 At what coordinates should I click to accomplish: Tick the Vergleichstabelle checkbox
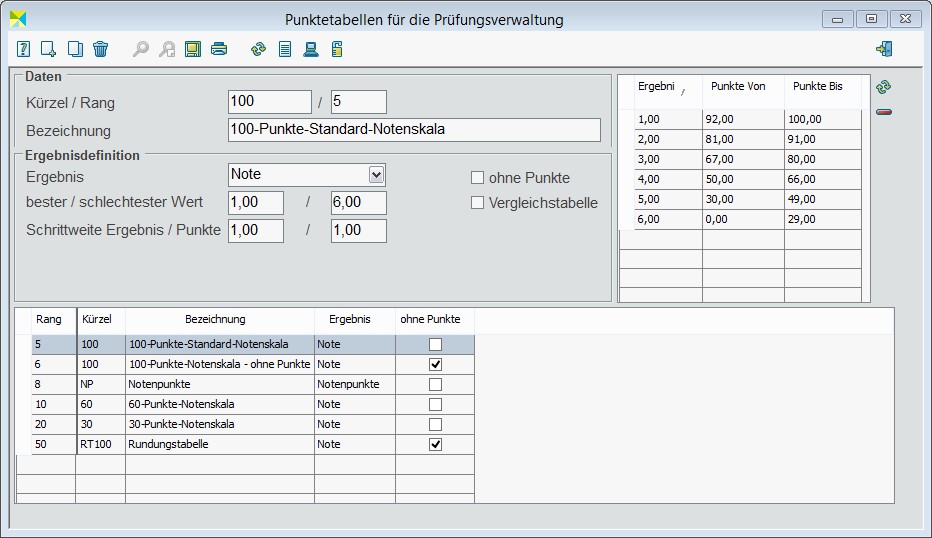click(477, 203)
